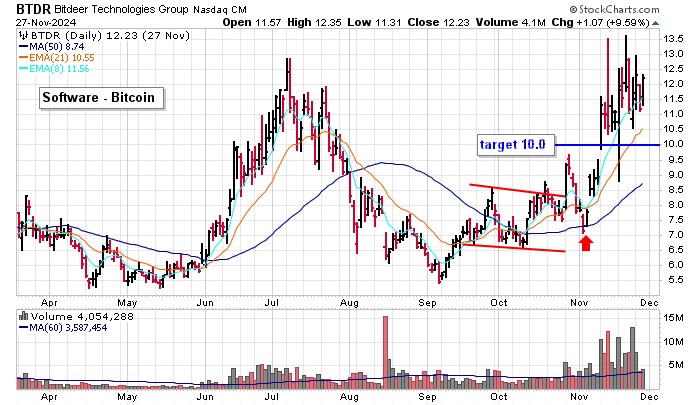Click the Volume 4.1M header value
This screenshot has width=700, height=405.
tap(511, 22)
